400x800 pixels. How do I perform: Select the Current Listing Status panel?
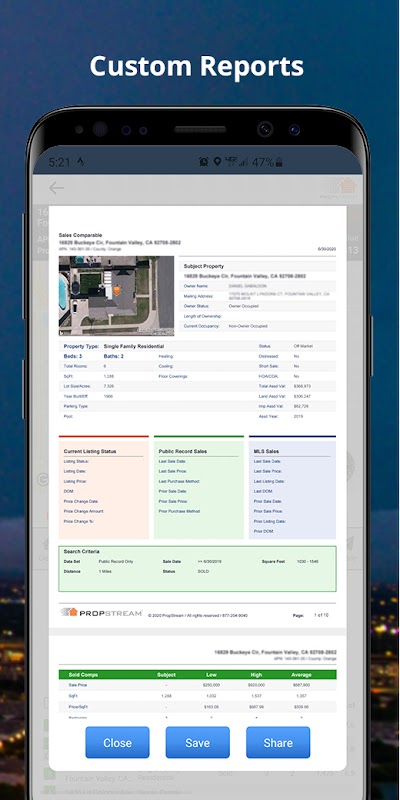point(104,487)
